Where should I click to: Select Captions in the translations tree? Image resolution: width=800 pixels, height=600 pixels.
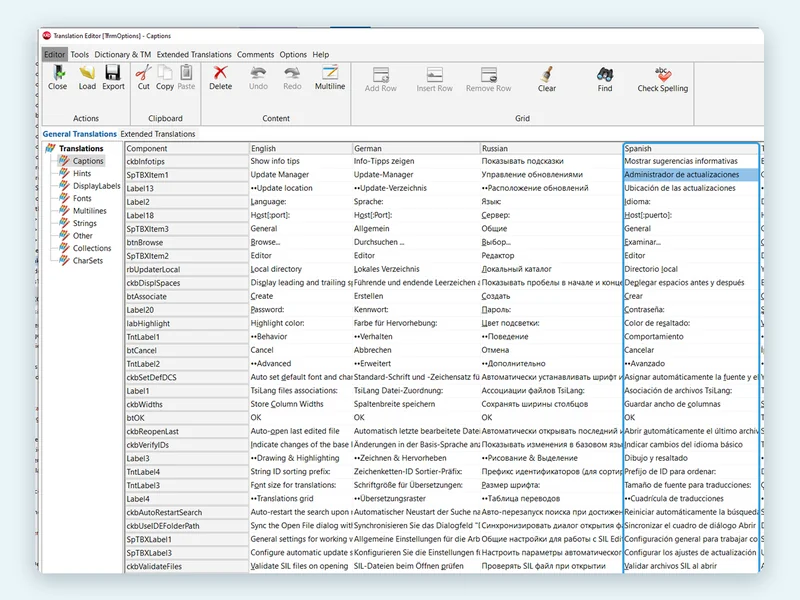pyautogui.click(x=88, y=161)
